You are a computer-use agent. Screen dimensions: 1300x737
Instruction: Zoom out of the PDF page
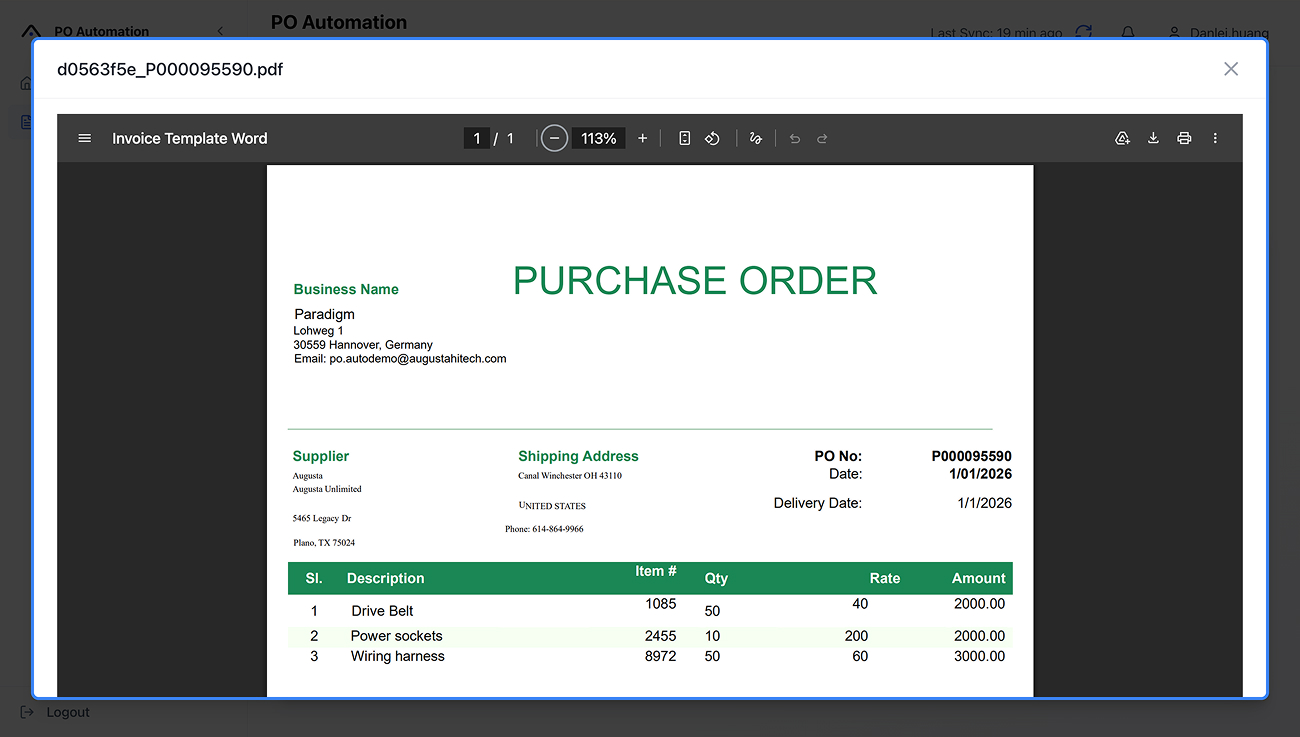click(554, 138)
